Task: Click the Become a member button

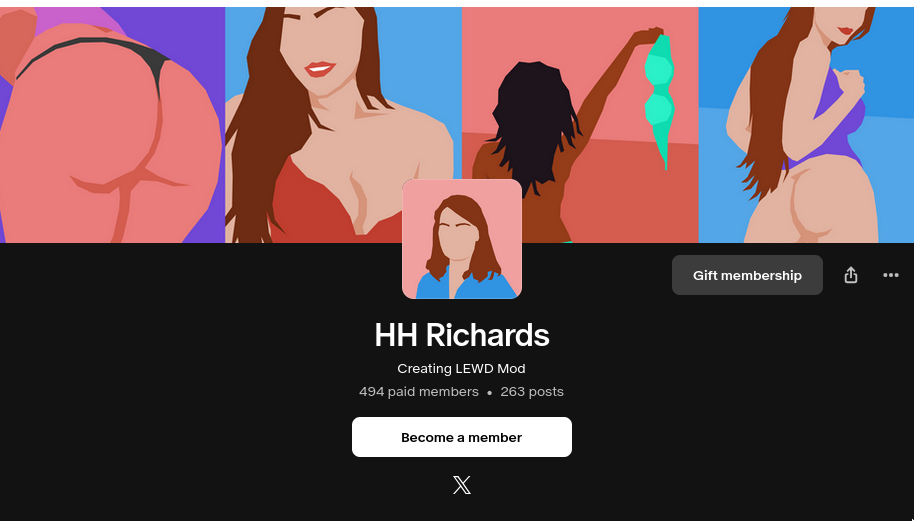Action: pyautogui.click(x=462, y=437)
